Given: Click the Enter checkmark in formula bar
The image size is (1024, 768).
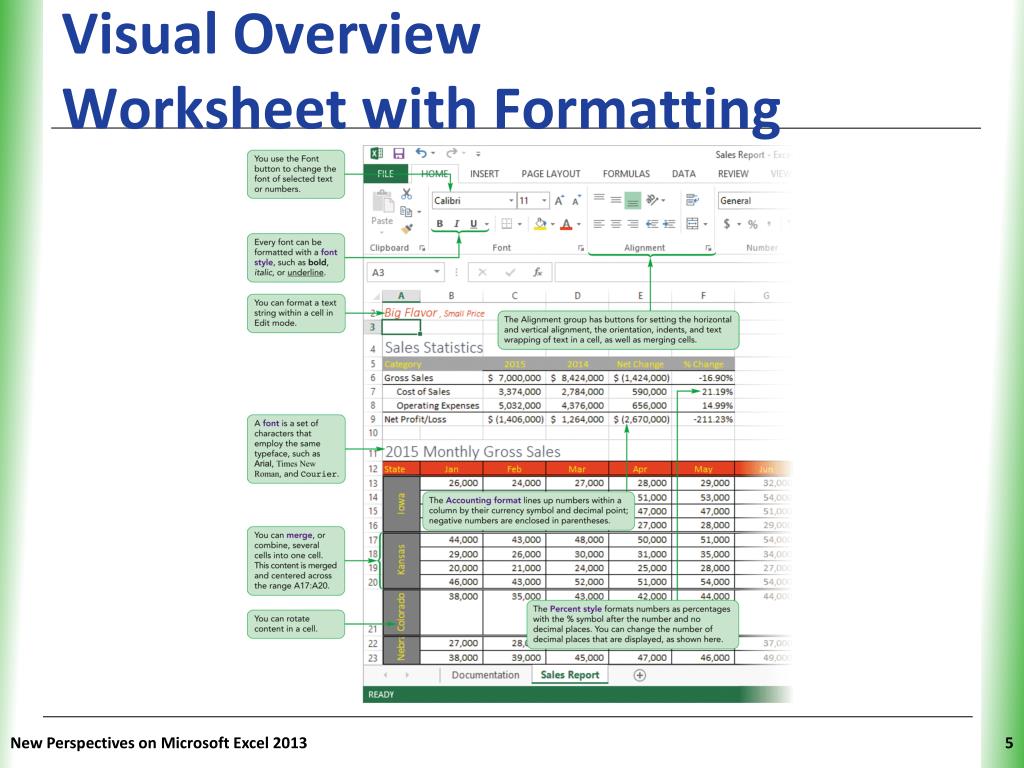Looking at the screenshot, I should [x=510, y=272].
